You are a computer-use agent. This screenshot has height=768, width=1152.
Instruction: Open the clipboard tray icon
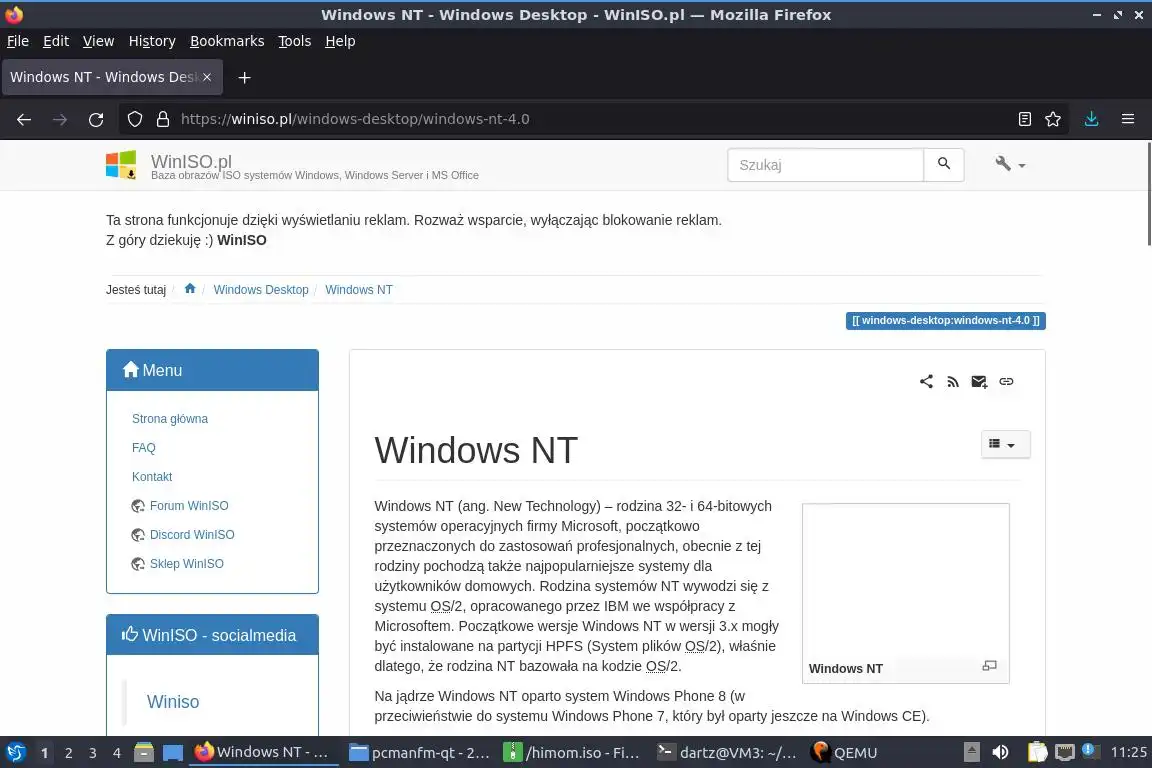point(1037,752)
